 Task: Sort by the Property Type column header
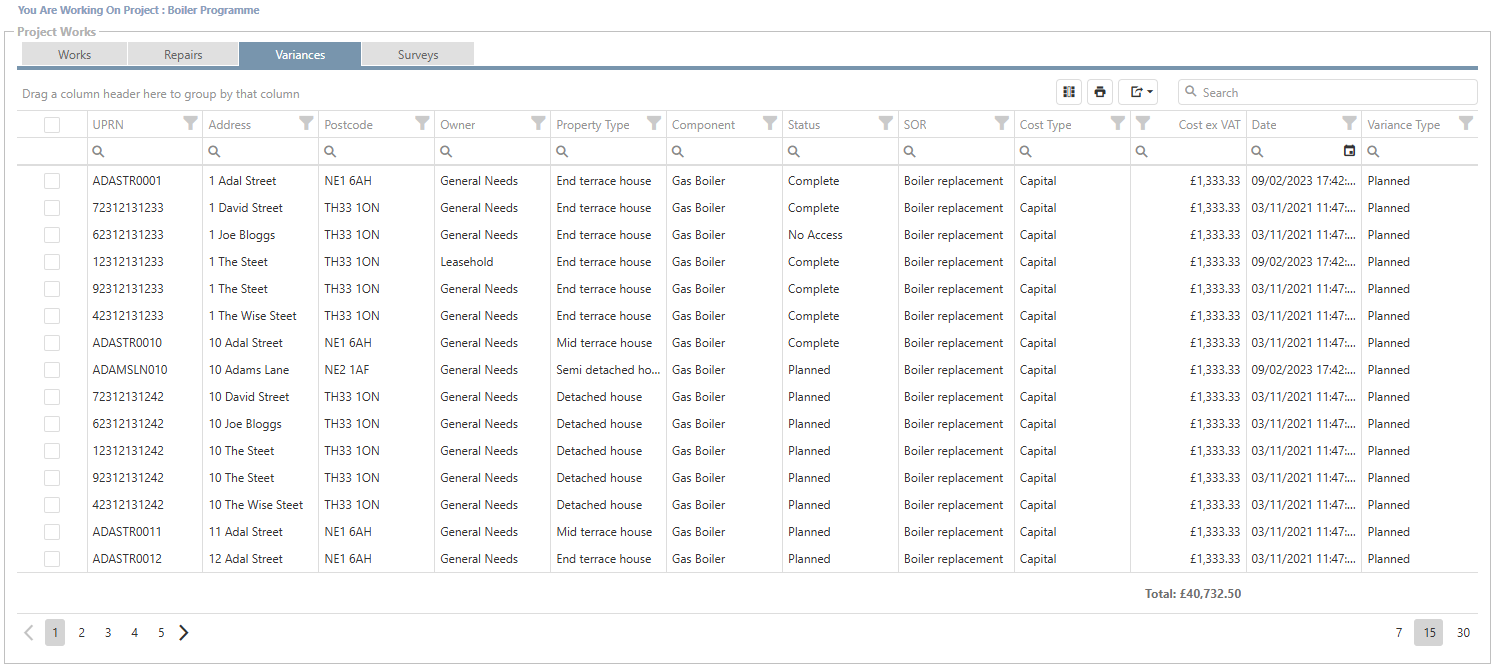593,125
